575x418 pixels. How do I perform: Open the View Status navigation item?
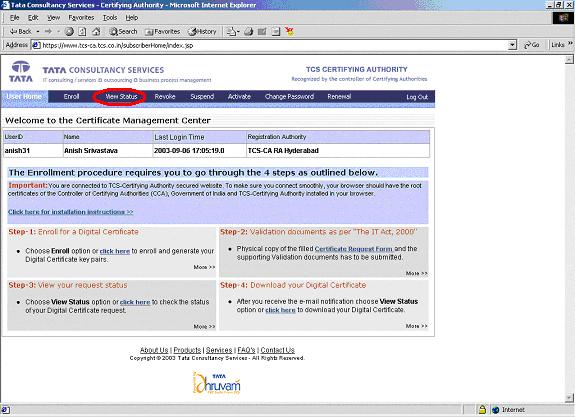[x=121, y=97]
